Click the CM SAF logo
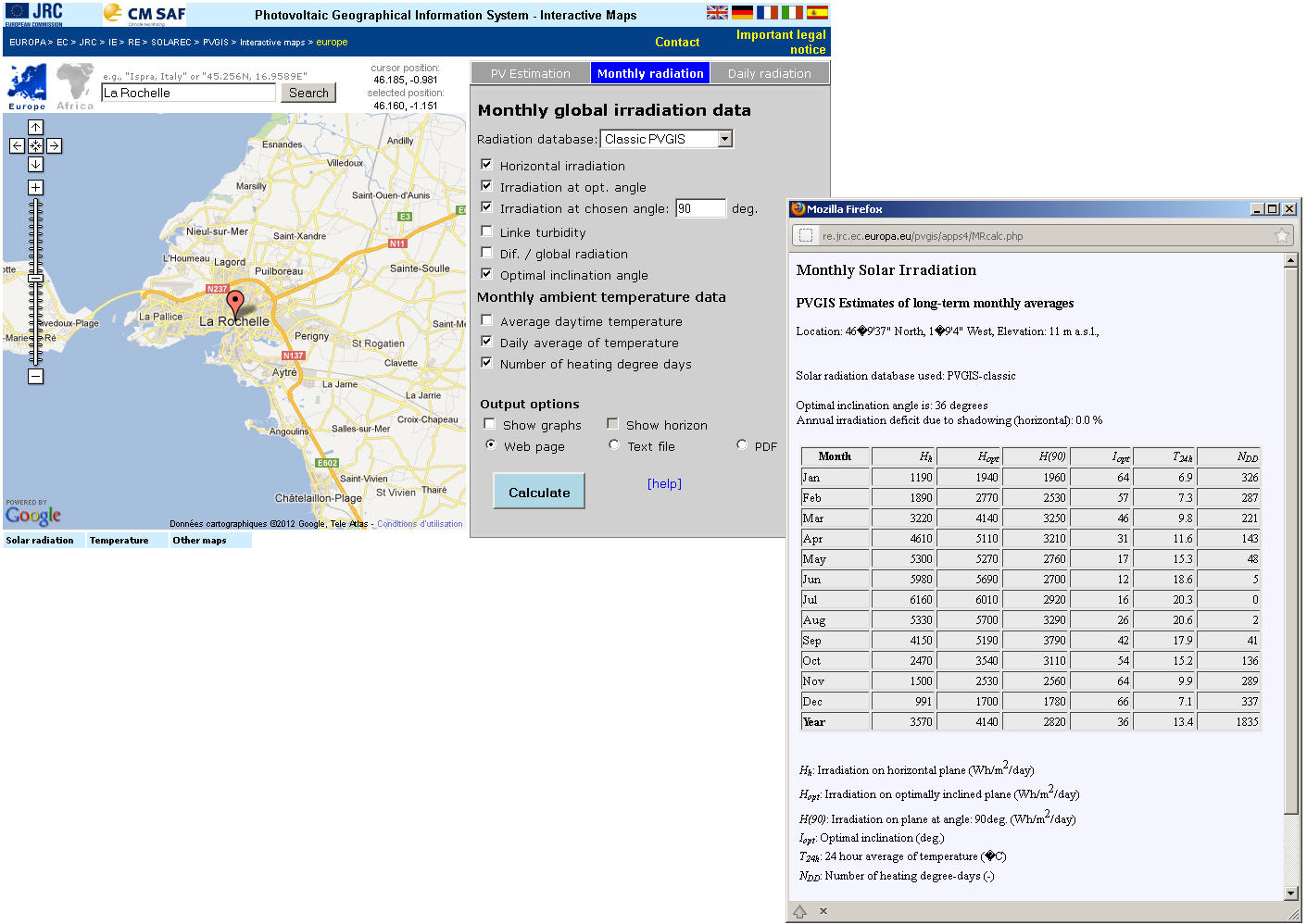 (144, 14)
